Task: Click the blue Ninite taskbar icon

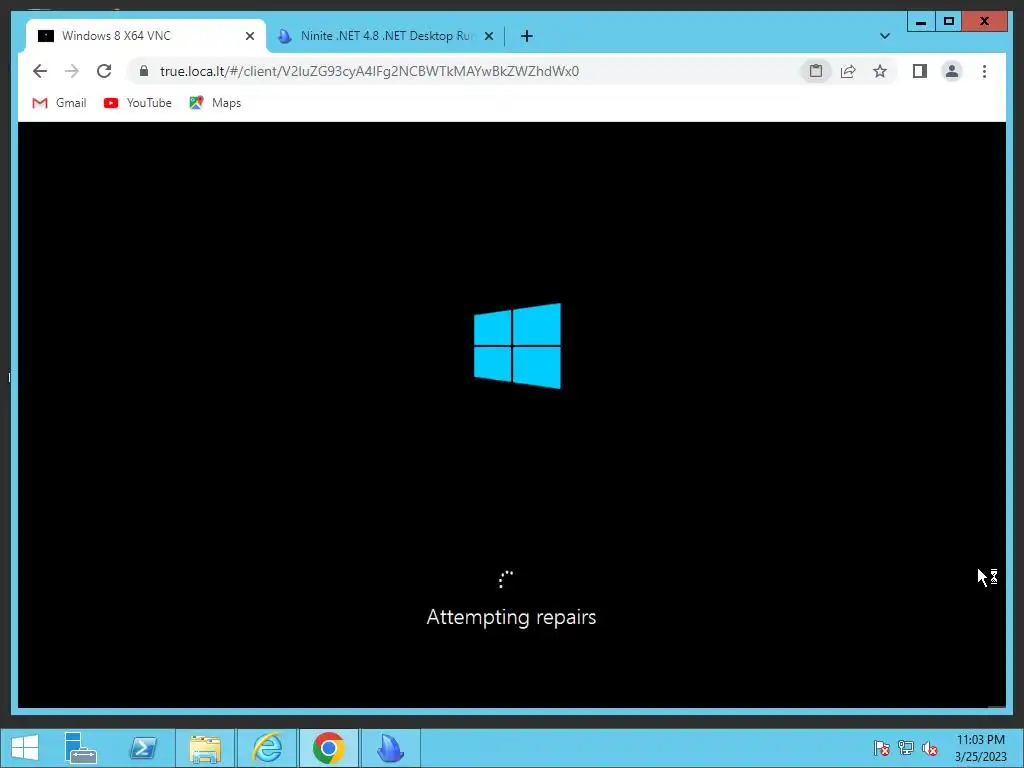Action: click(x=391, y=748)
